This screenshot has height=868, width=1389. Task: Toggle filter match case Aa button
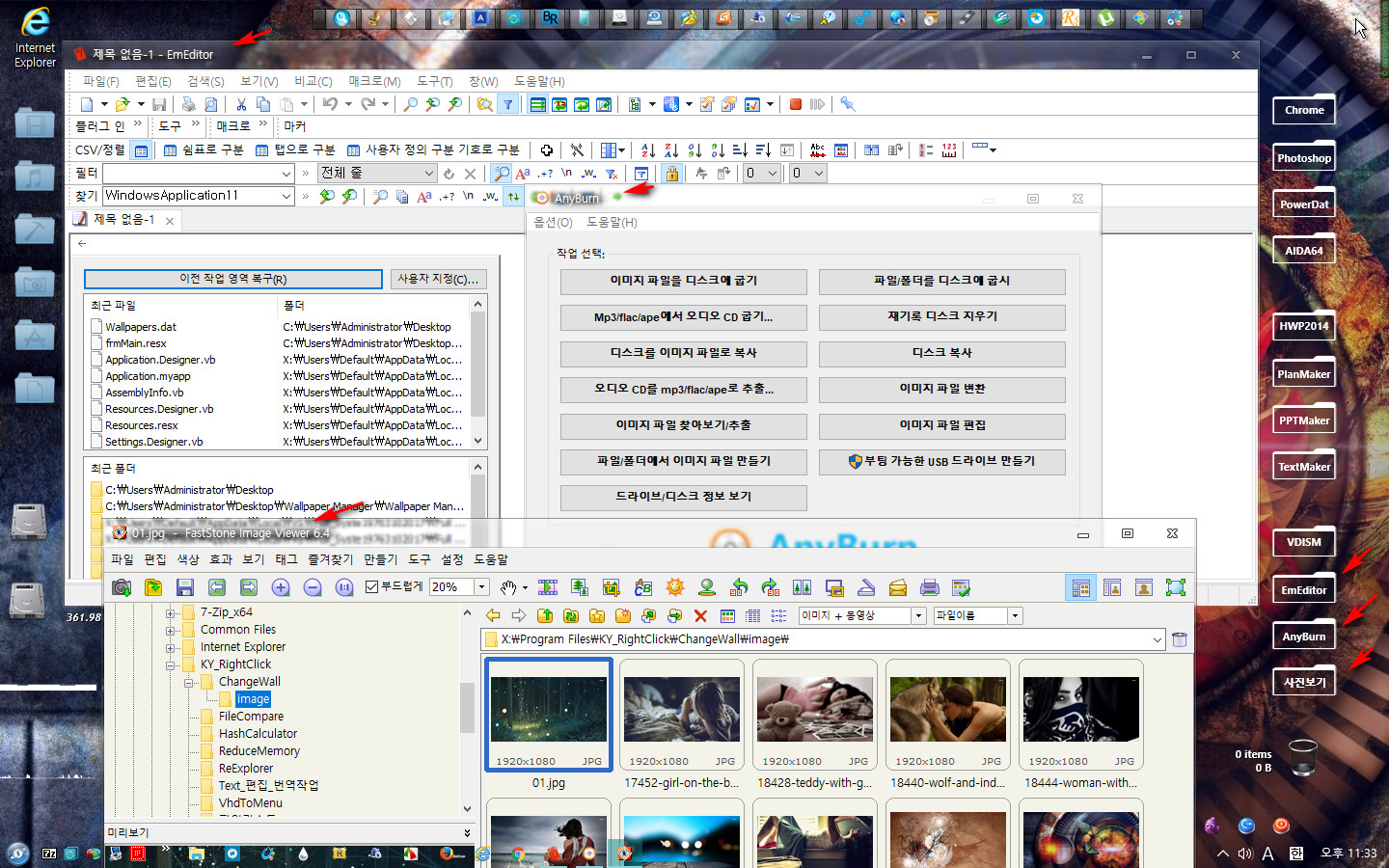click(x=523, y=174)
